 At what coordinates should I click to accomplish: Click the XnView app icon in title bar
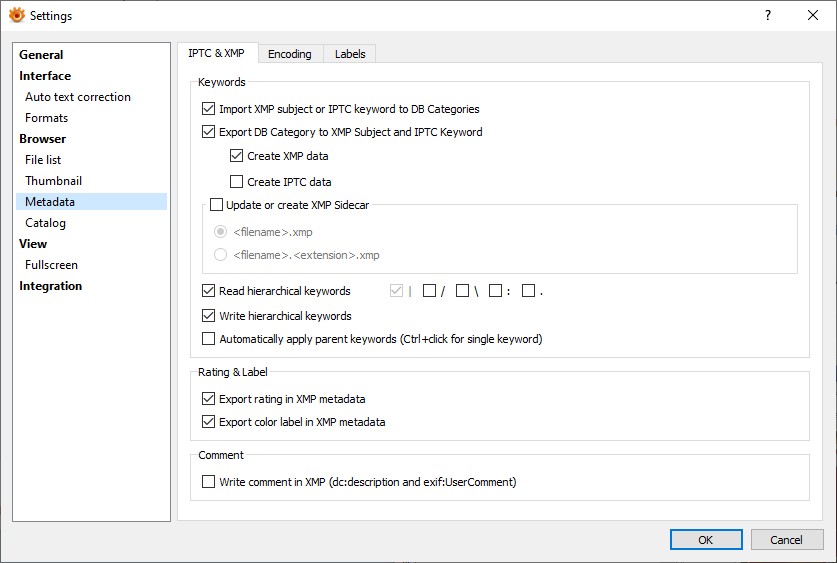16,15
